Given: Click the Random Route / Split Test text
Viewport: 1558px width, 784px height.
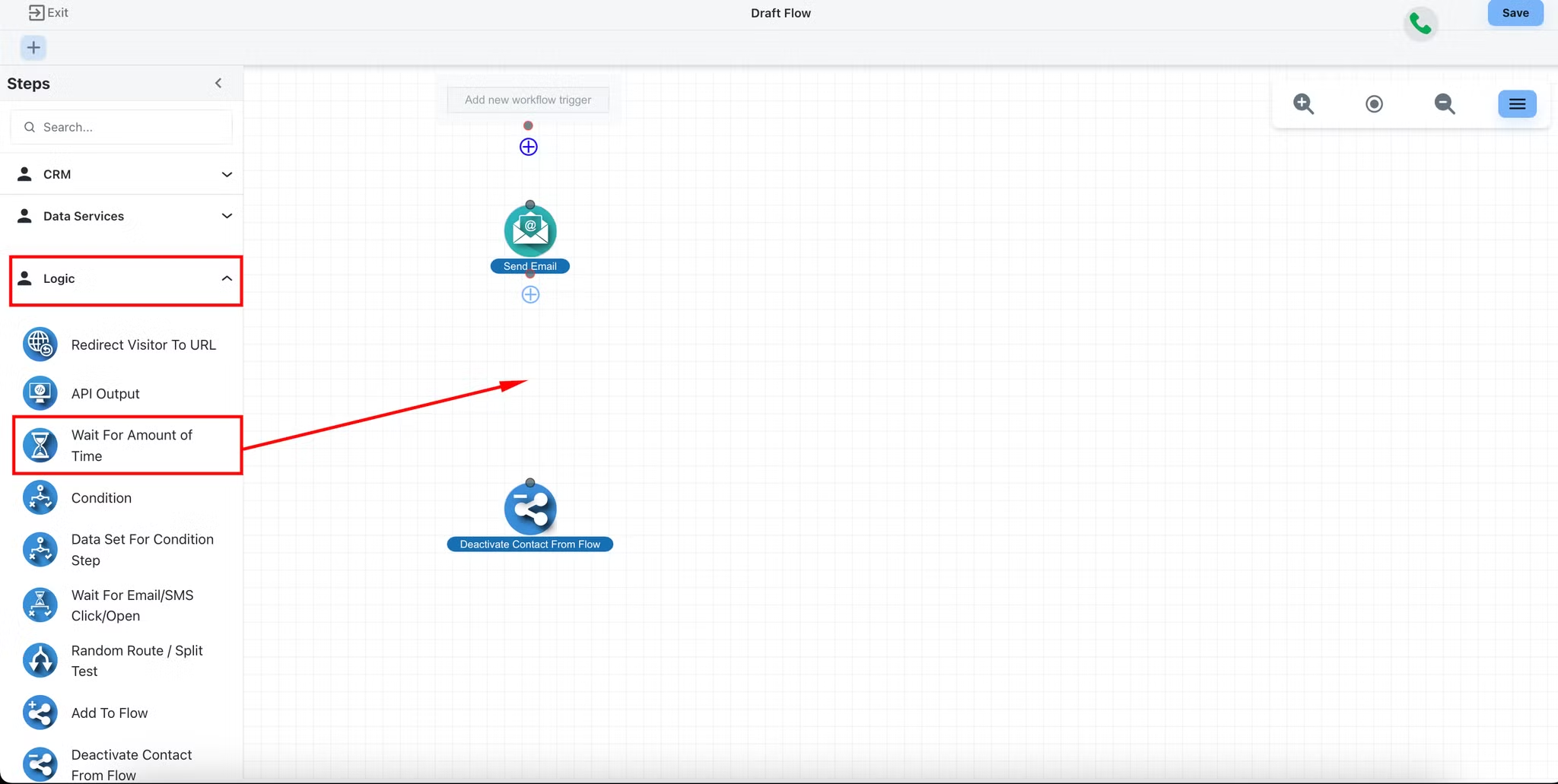Looking at the screenshot, I should click(137, 661).
